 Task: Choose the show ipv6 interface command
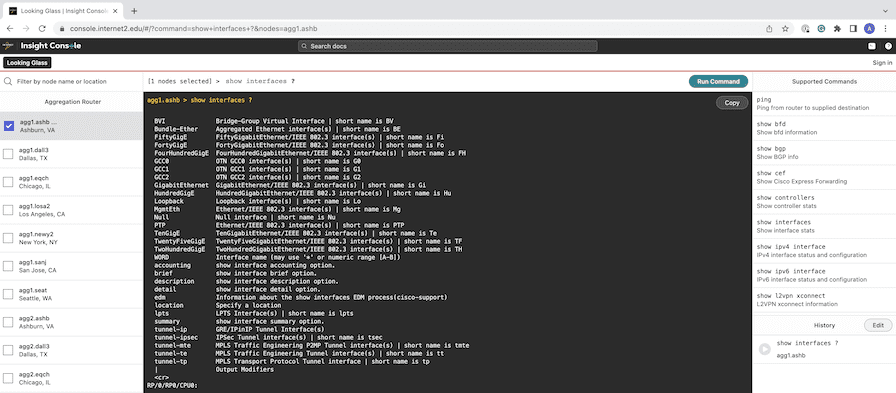point(824,275)
